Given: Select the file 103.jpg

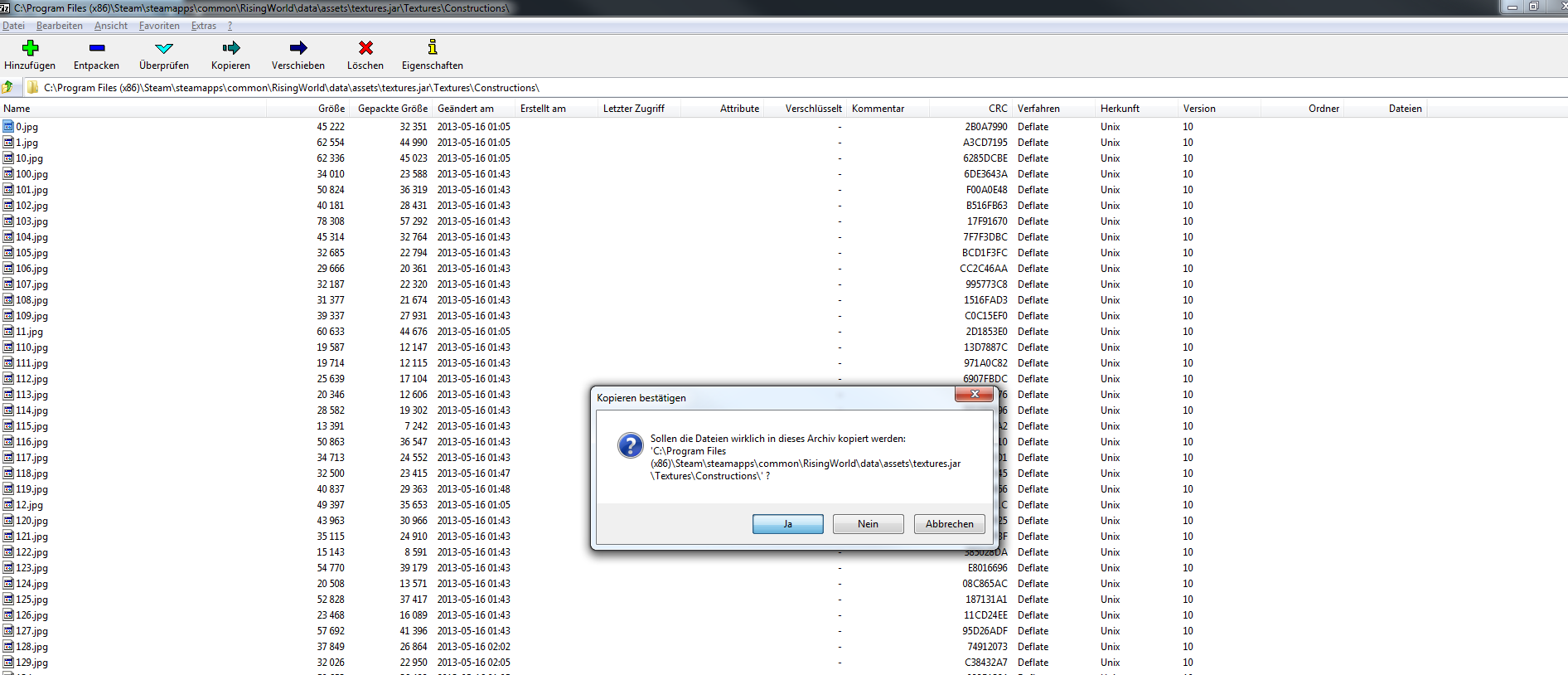Looking at the screenshot, I should [x=31, y=221].
